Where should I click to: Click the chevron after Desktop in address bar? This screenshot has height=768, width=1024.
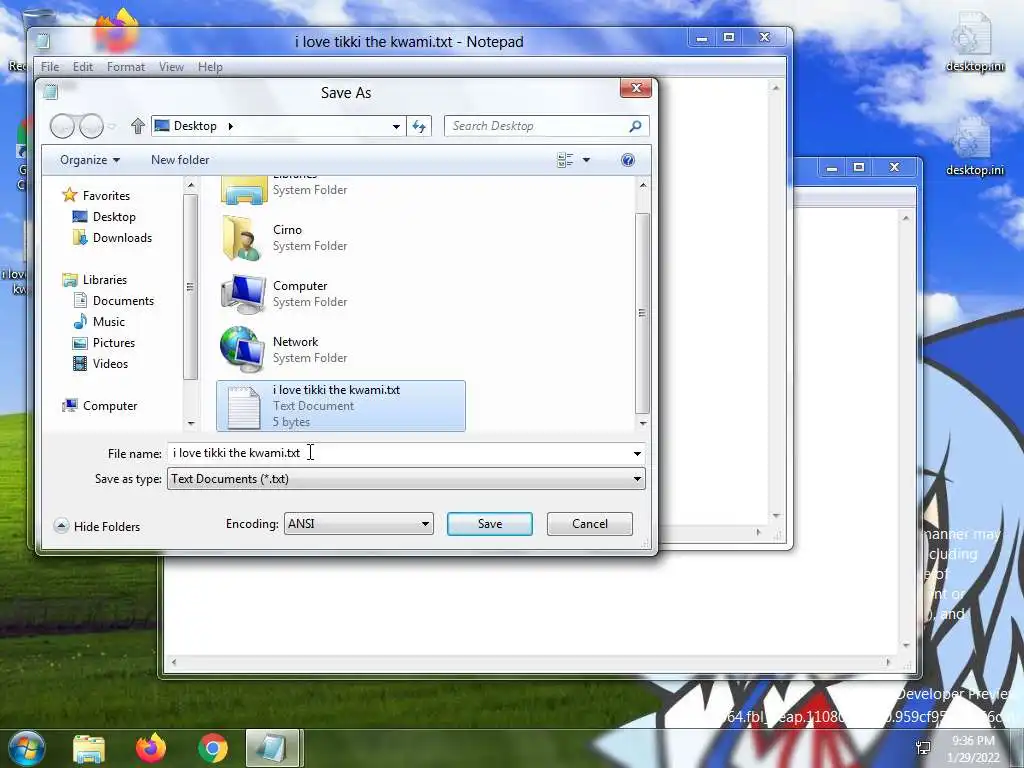231,126
